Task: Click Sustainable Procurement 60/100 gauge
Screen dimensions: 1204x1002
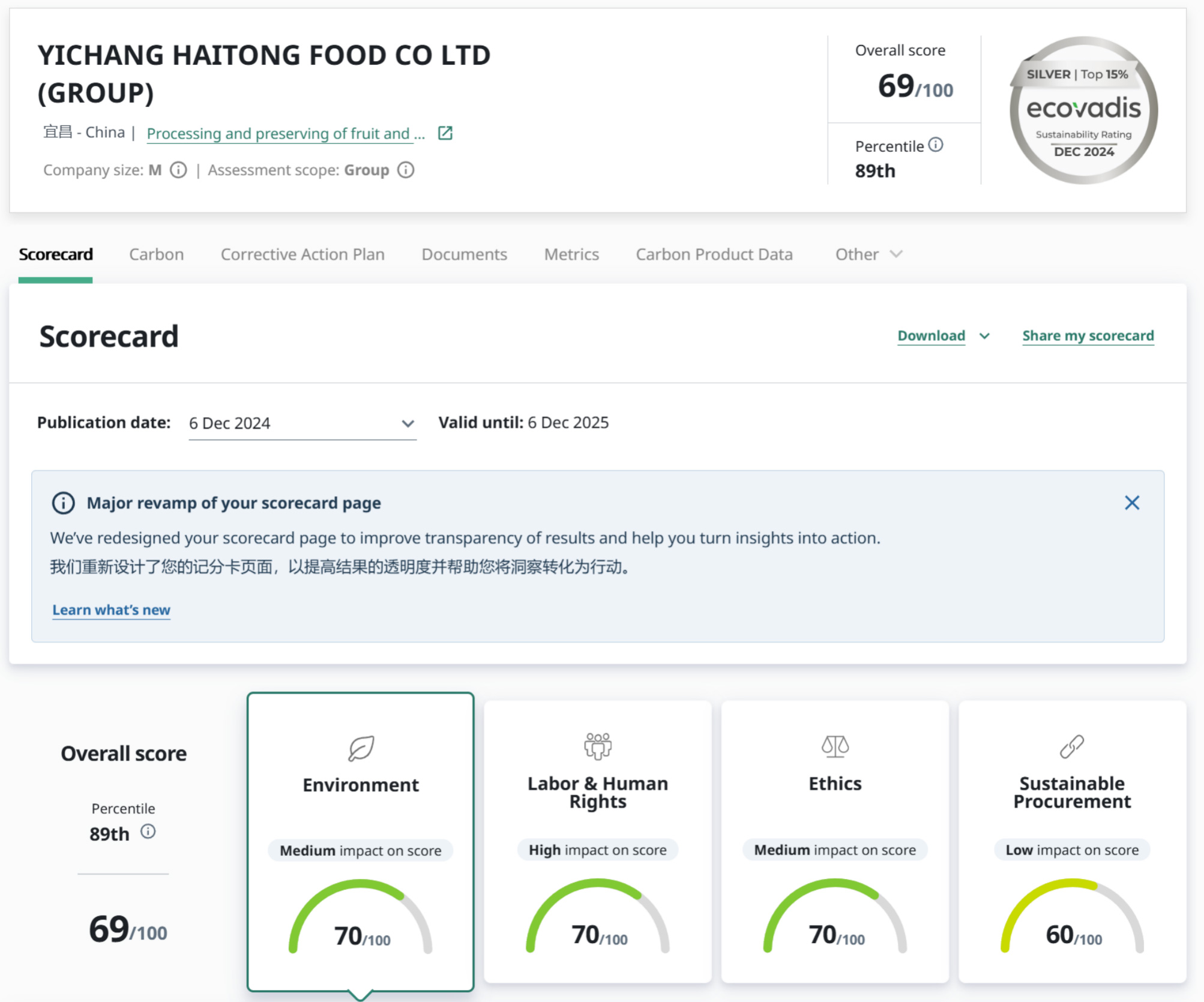Action: (1073, 916)
